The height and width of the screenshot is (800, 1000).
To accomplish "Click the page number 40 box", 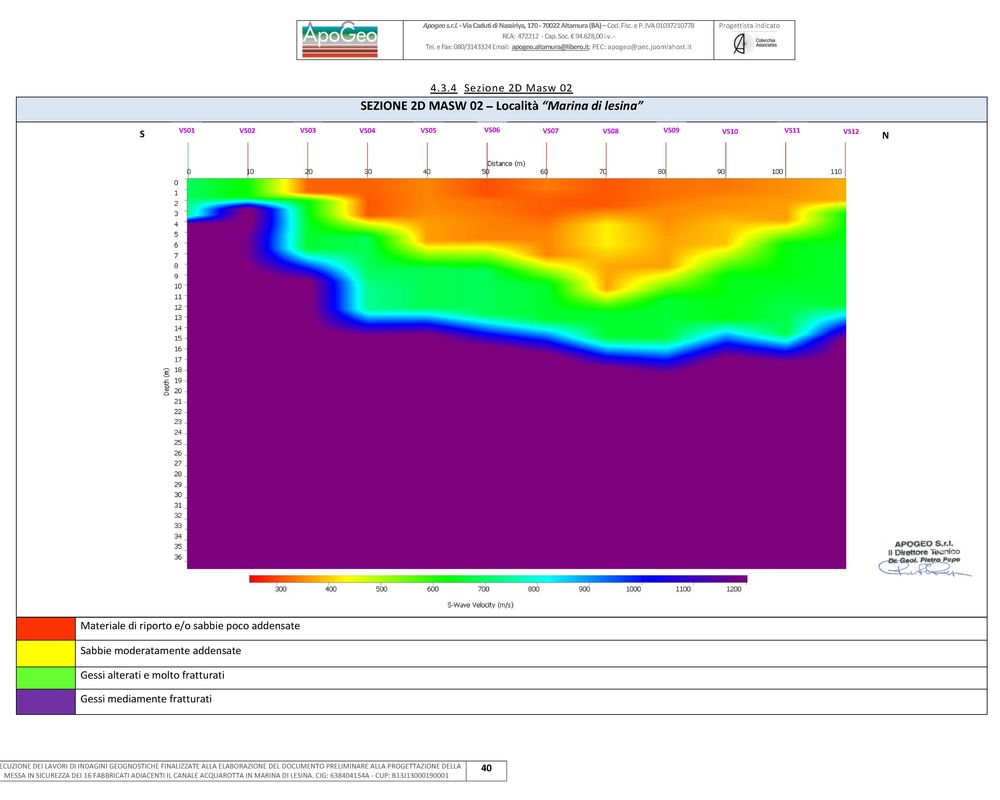I will tap(486, 769).
